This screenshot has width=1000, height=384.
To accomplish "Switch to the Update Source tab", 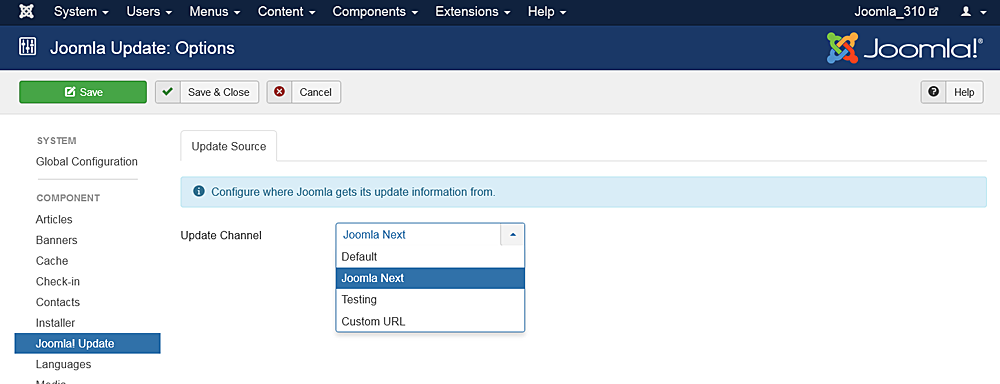I will pyautogui.click(x=229, y=146).
